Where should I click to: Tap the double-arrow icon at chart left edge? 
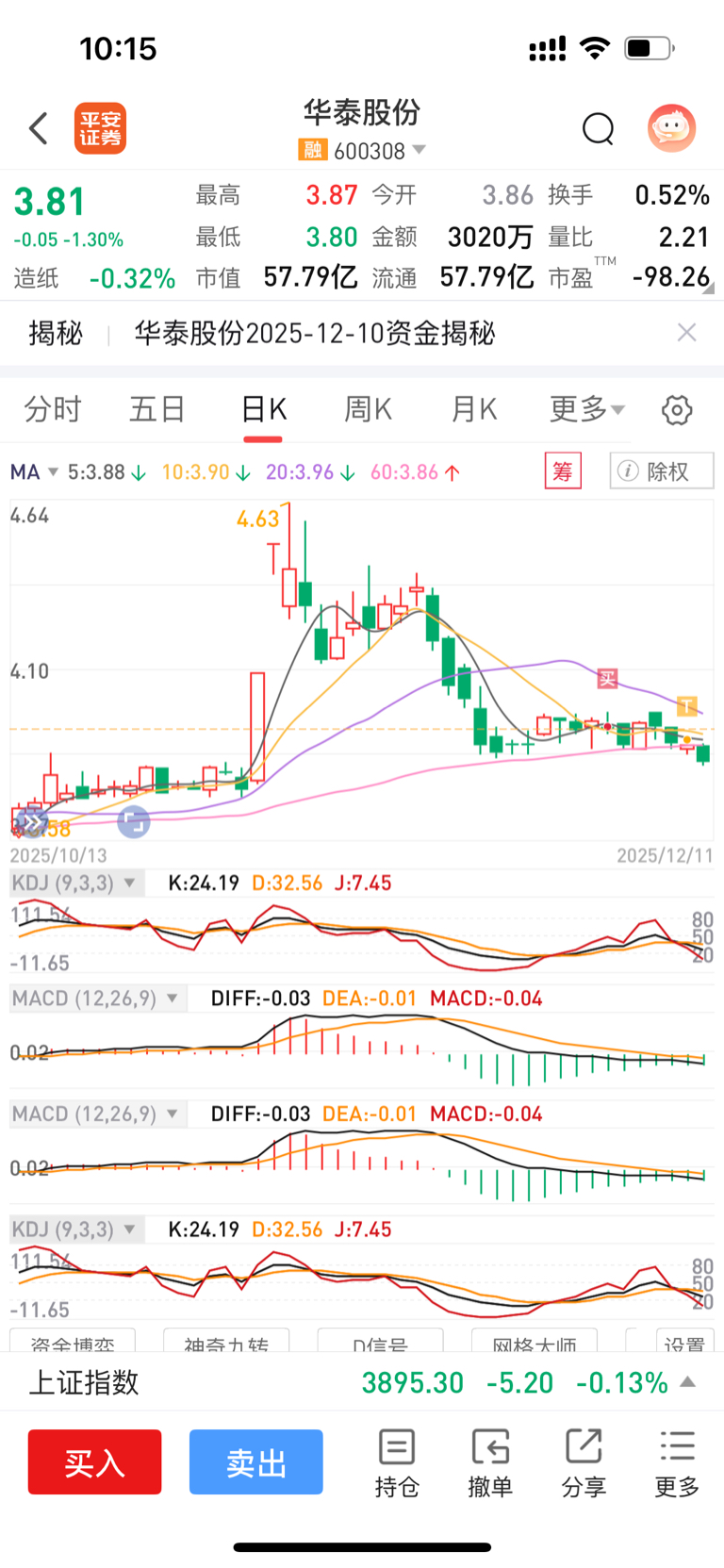[x=31, y=822]
